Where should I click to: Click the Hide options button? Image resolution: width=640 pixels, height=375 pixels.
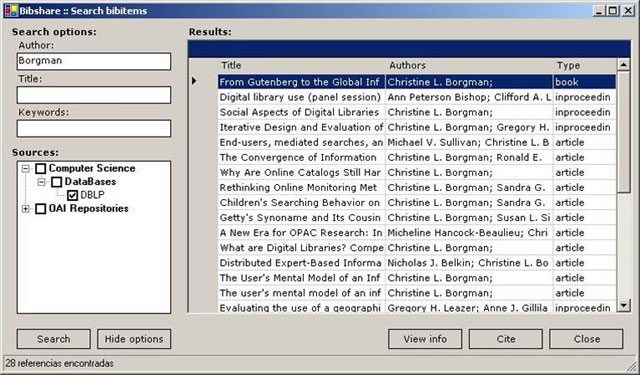coord(134,339)
